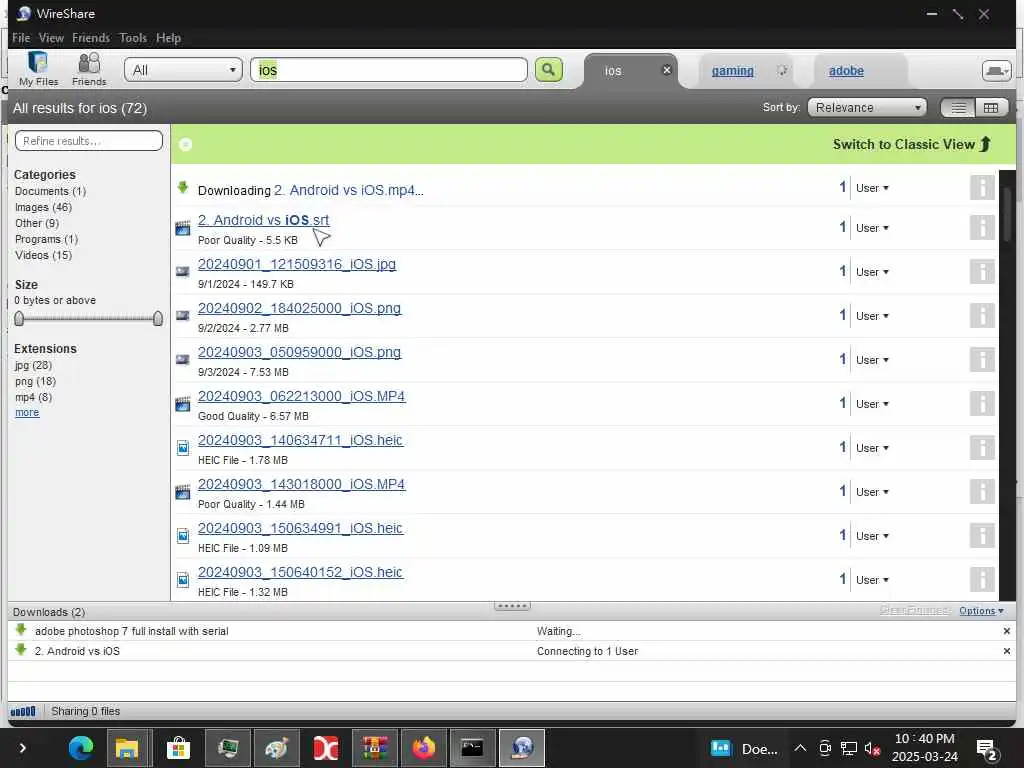Open Microsoft Edge from taskbar

tap(80, 748)
